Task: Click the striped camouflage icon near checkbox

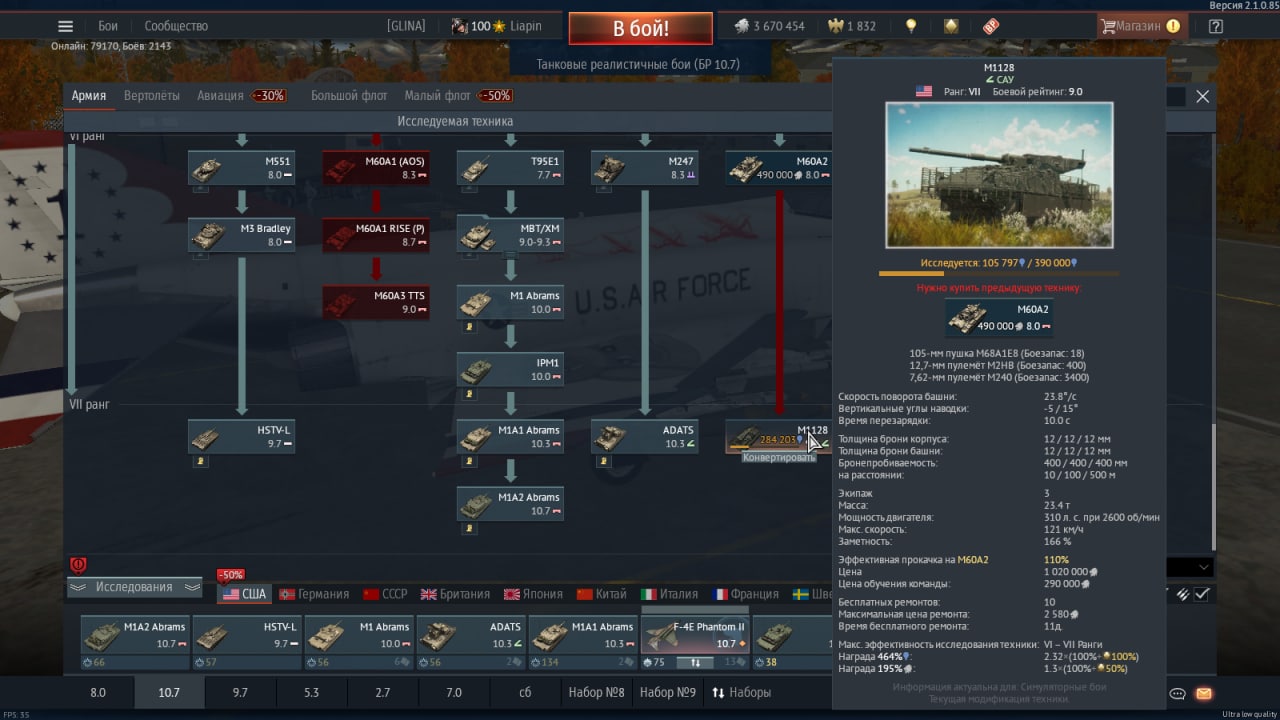Action: tap(1182, 594)
